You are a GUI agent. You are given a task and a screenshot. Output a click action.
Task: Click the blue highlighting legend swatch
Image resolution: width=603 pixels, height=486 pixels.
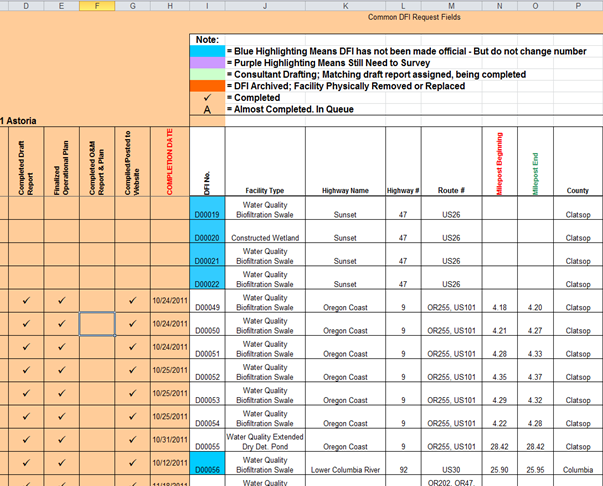click(207, 51)
